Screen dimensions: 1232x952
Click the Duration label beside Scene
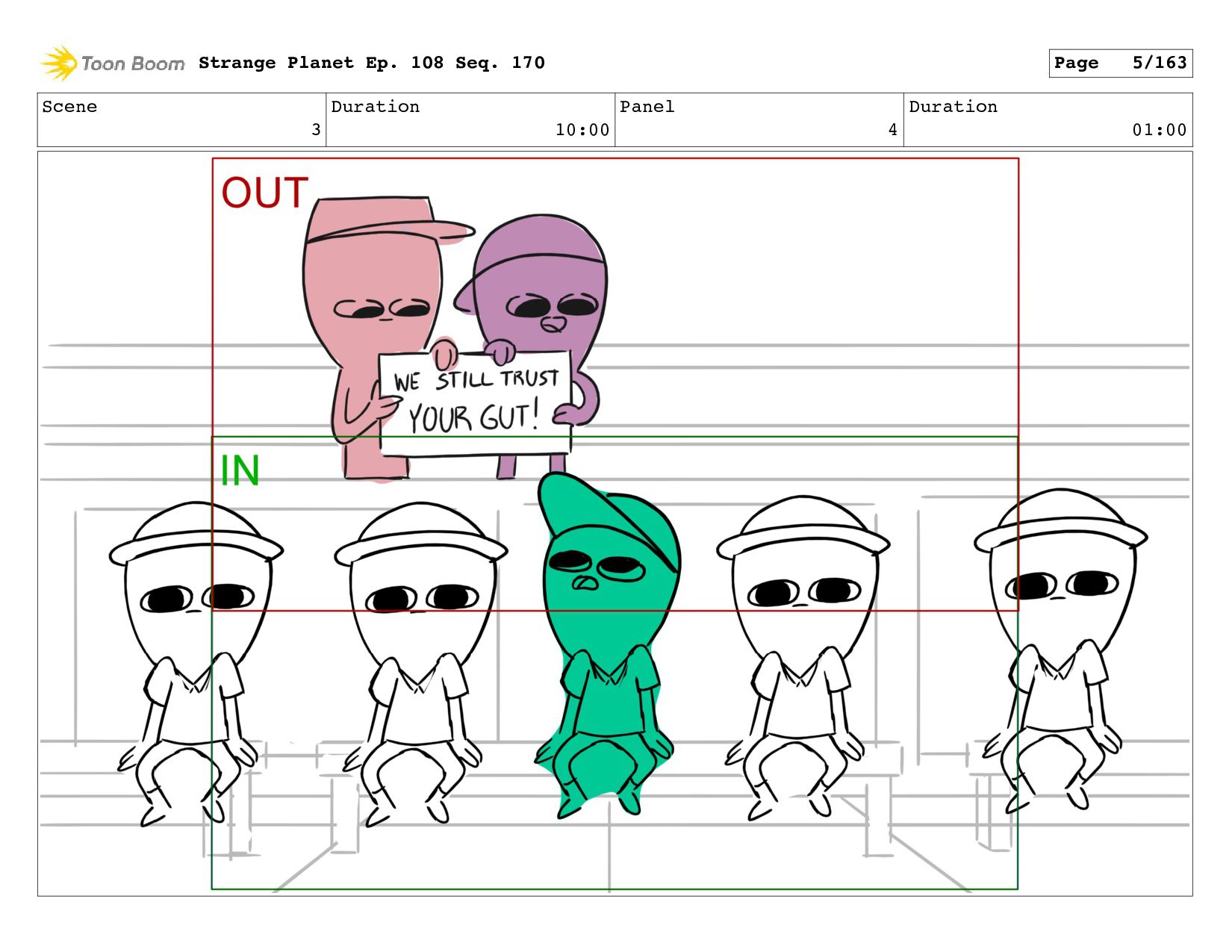coord(376,107)
